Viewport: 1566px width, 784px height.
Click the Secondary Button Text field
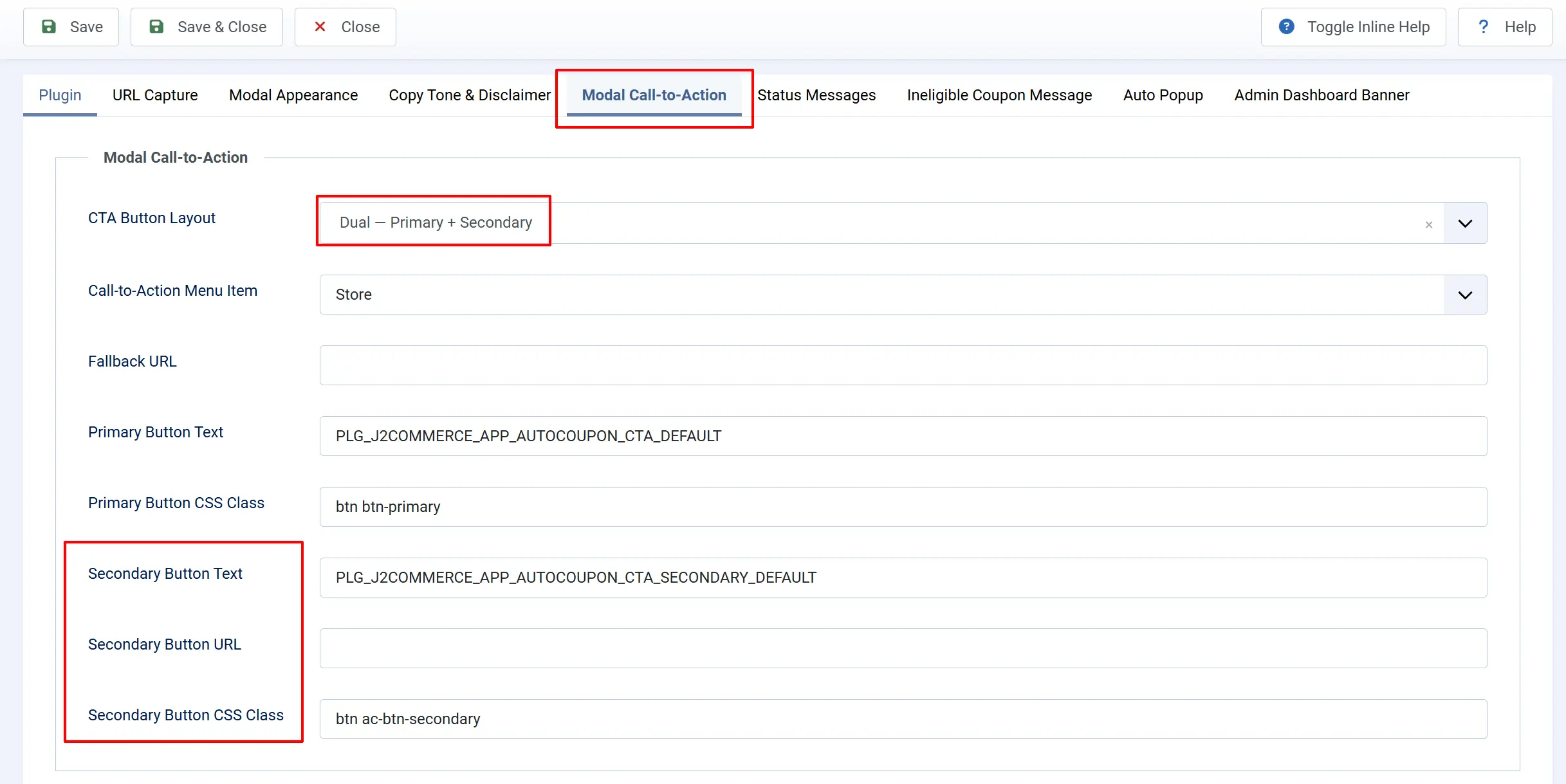(x=903, y=578)
